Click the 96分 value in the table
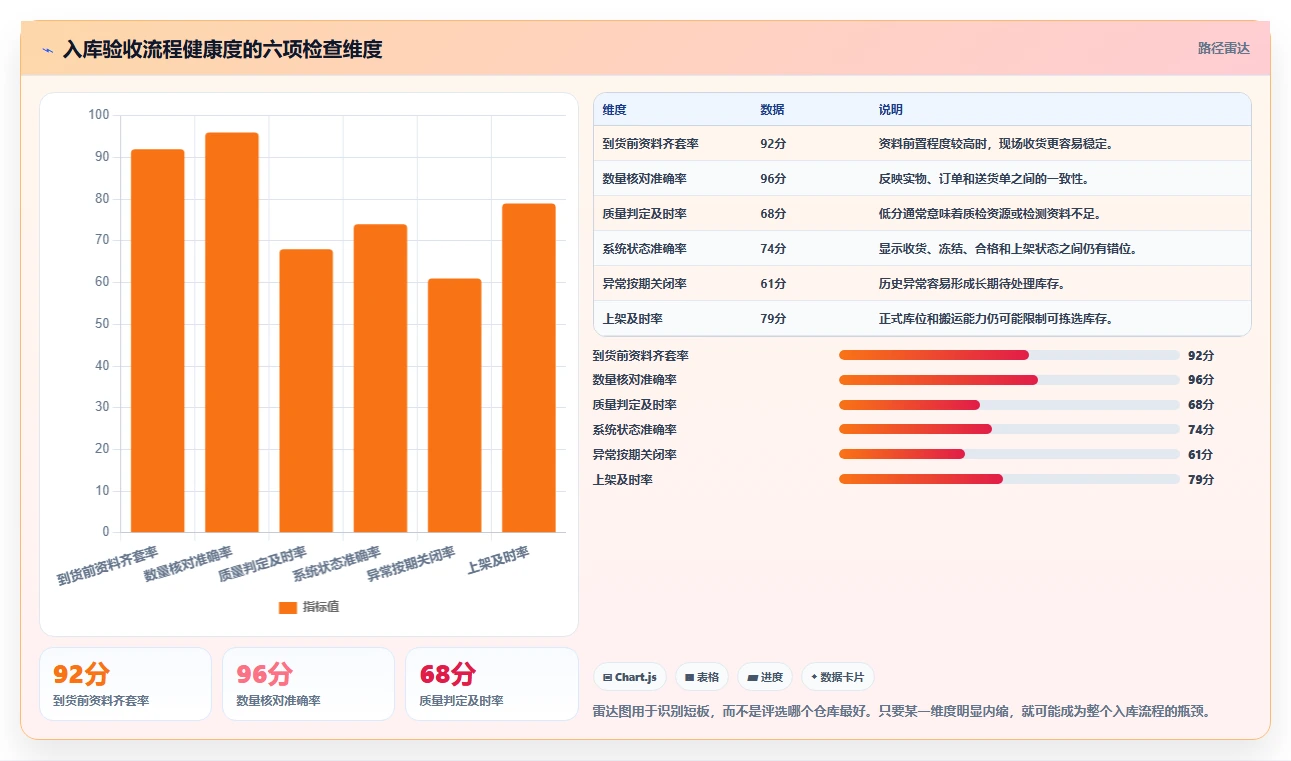 click(773, 179)
